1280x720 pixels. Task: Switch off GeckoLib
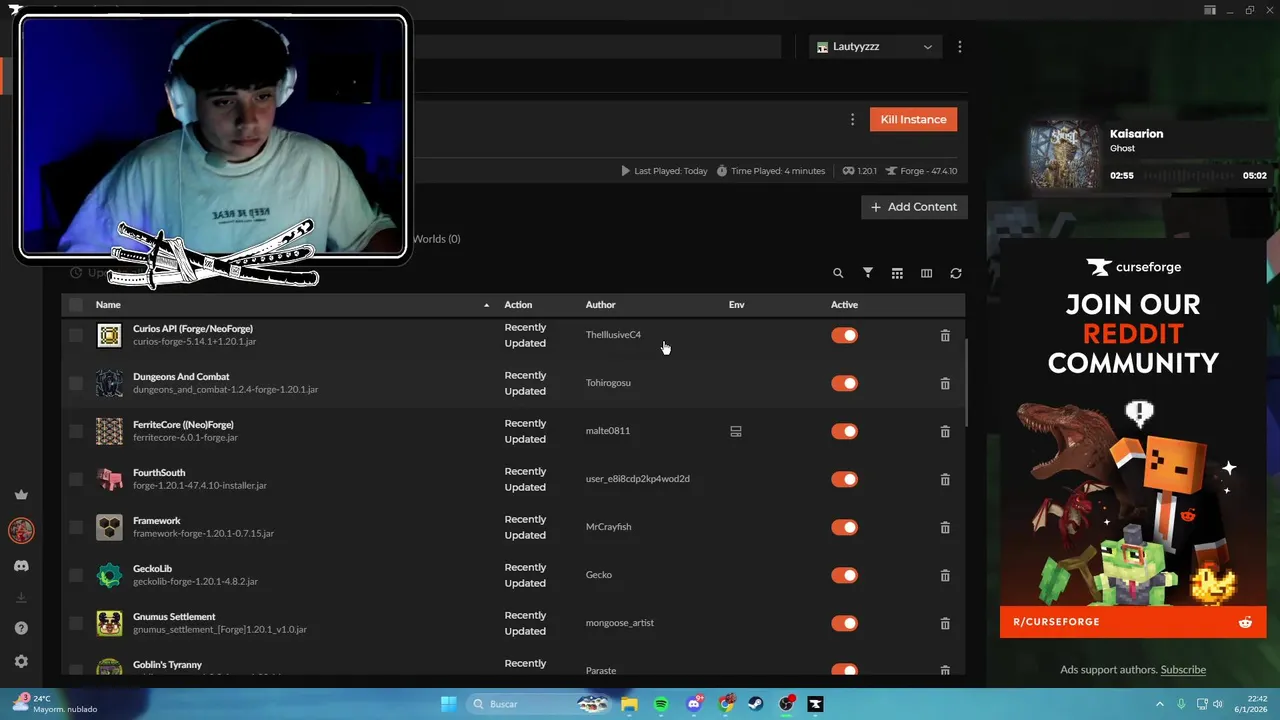tap(845, 575)
